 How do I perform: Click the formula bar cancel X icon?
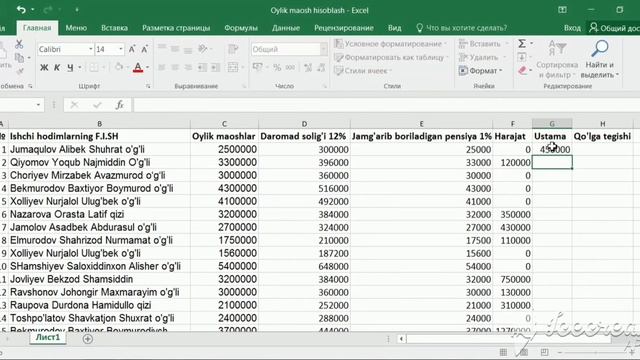pyautogui.click(x=74, y=105)
